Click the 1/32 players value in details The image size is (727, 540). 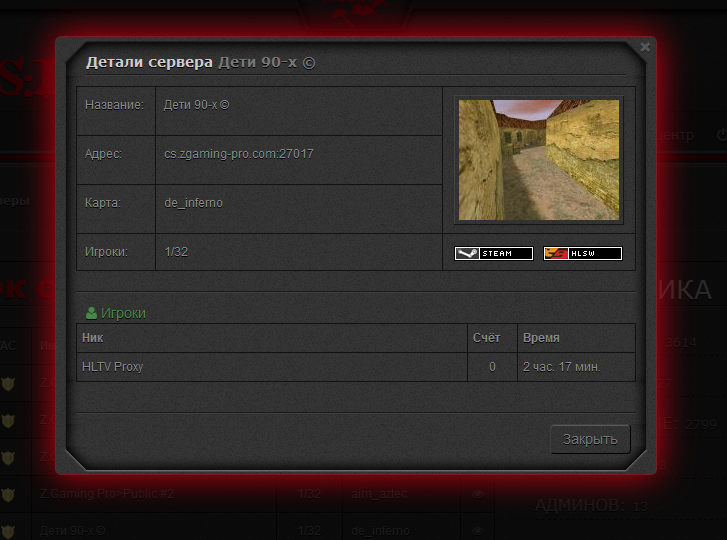[x=176, y=252]
